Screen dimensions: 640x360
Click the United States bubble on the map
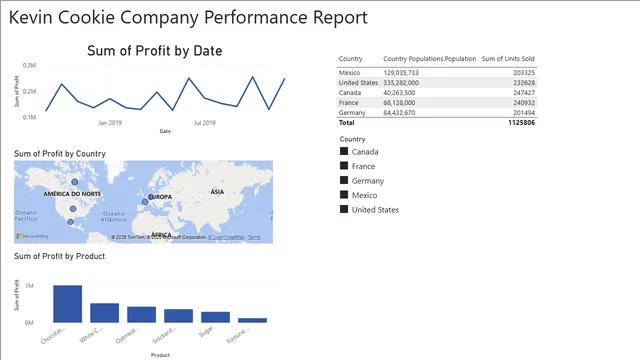pos(73,209)
